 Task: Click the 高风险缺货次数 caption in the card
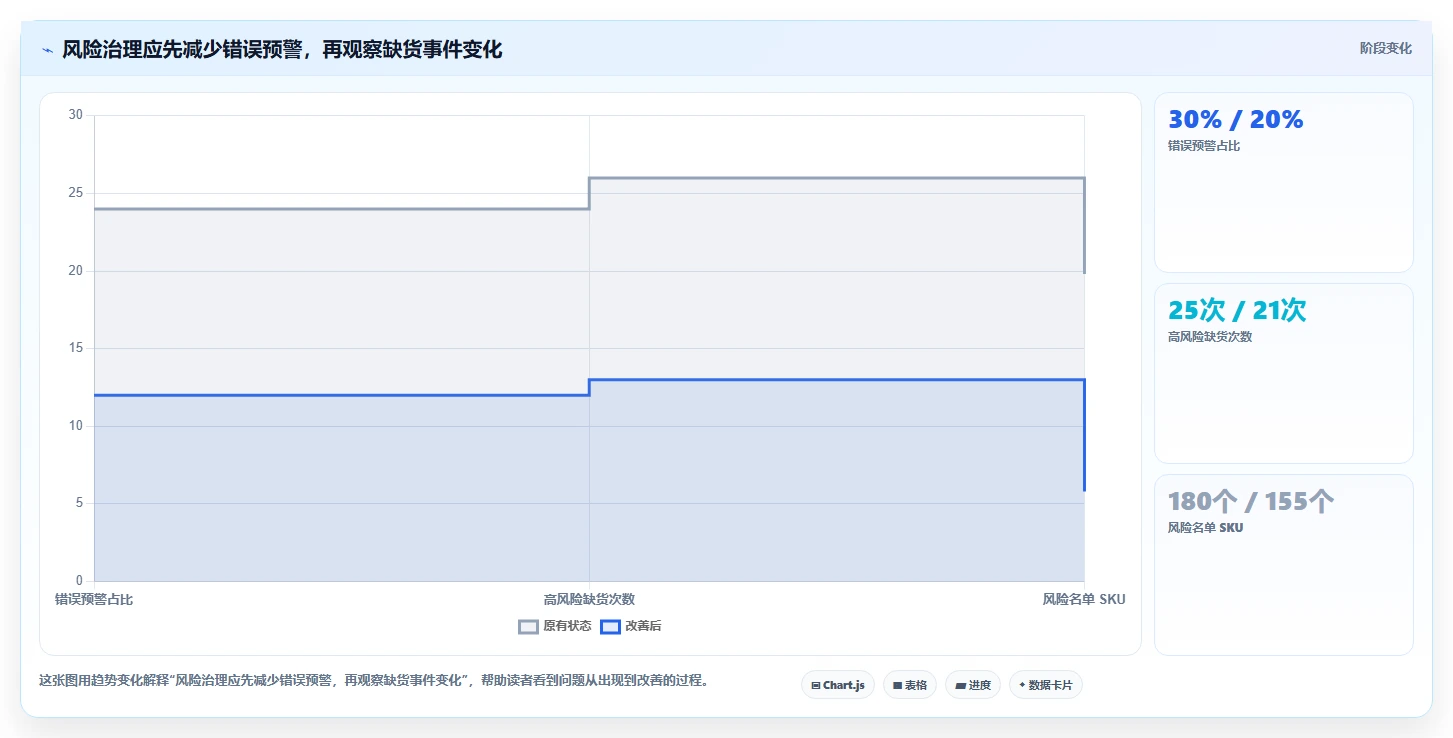pyautogui.click(x=1210, y=337)
